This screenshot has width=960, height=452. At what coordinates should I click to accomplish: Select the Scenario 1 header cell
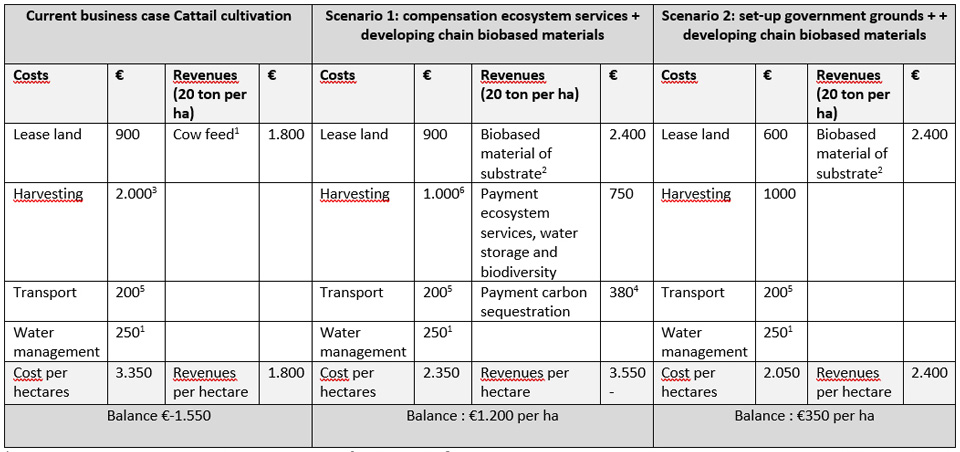click(x=482, y=31)
